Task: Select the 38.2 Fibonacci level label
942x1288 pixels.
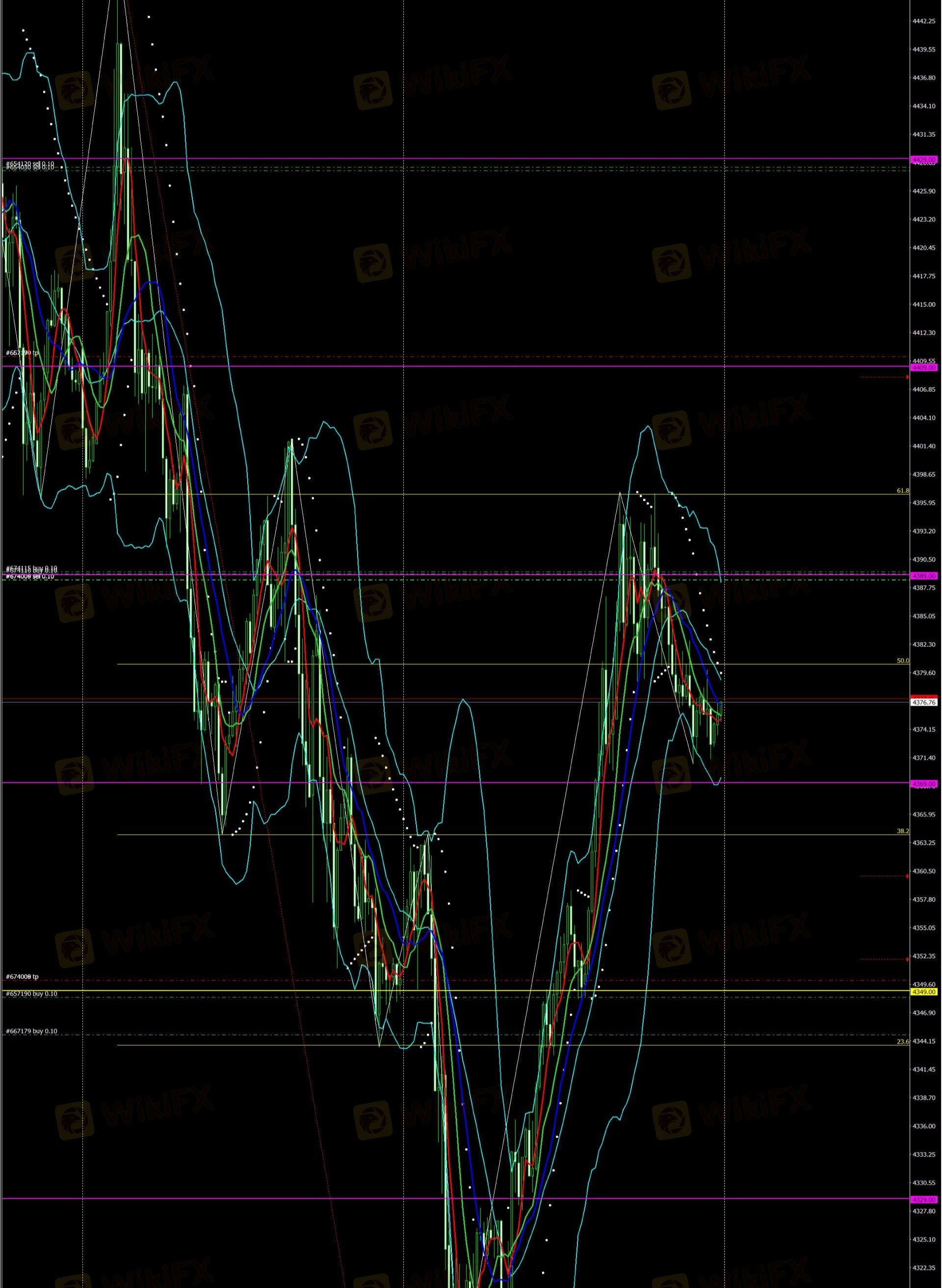Action: pos(903,831)
